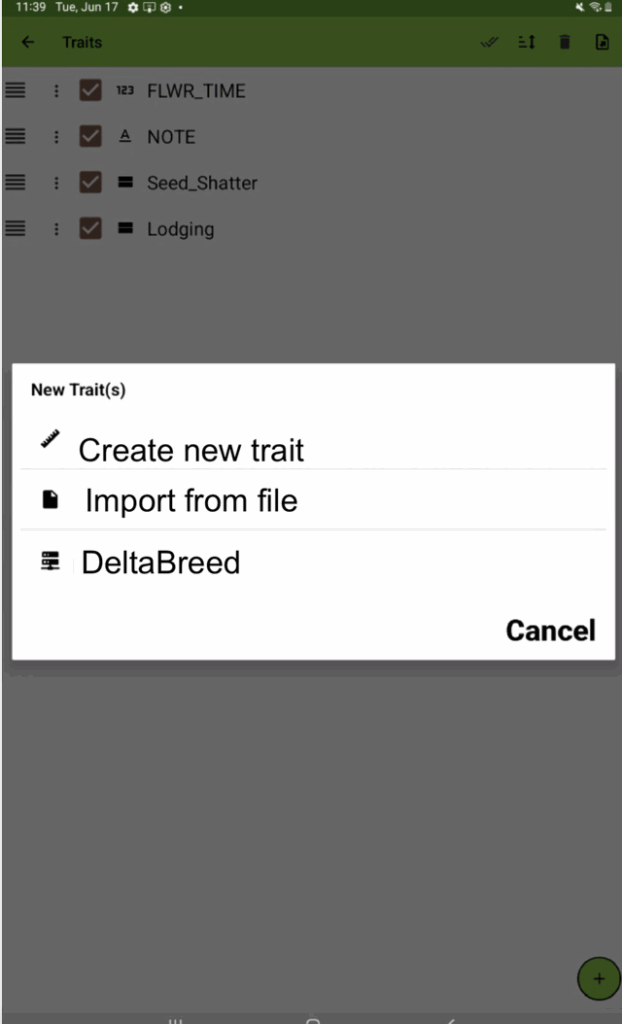Viewport: 622px width, 1024px height.
Task: Open three-dot menu for FLWR_TIME
Action: 56,91
